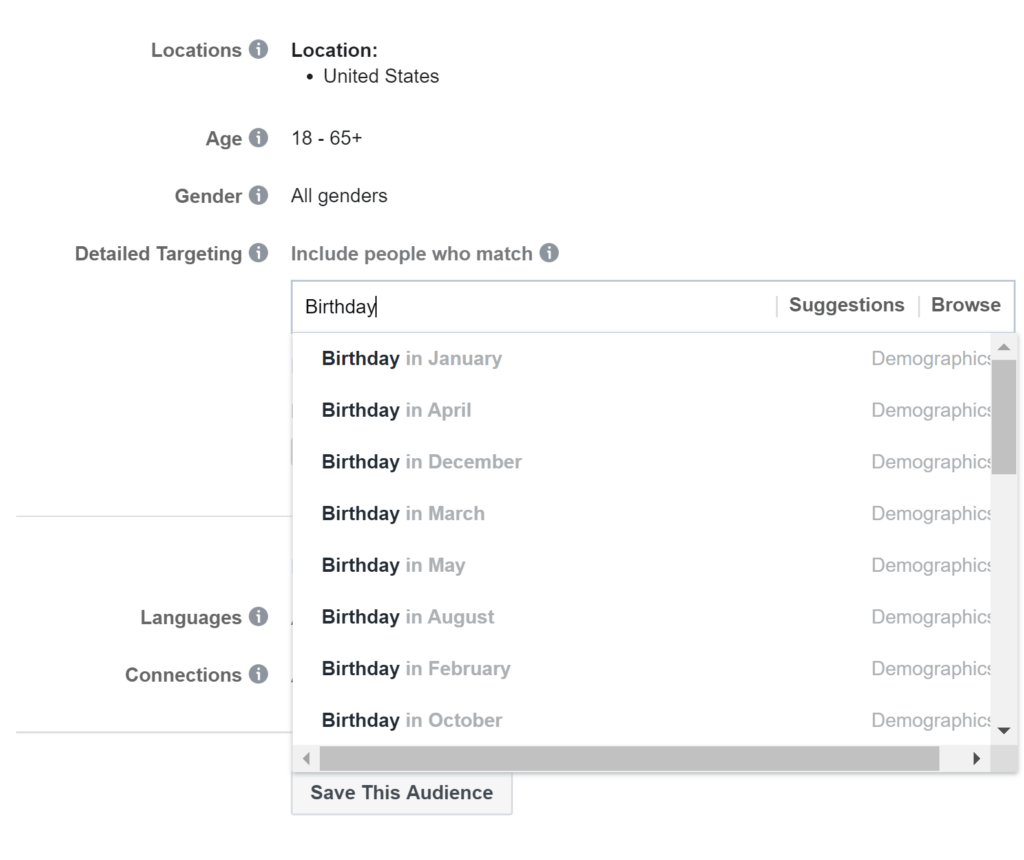Choose 'Birthday in August' from dropdown

(x=408, y=617)
